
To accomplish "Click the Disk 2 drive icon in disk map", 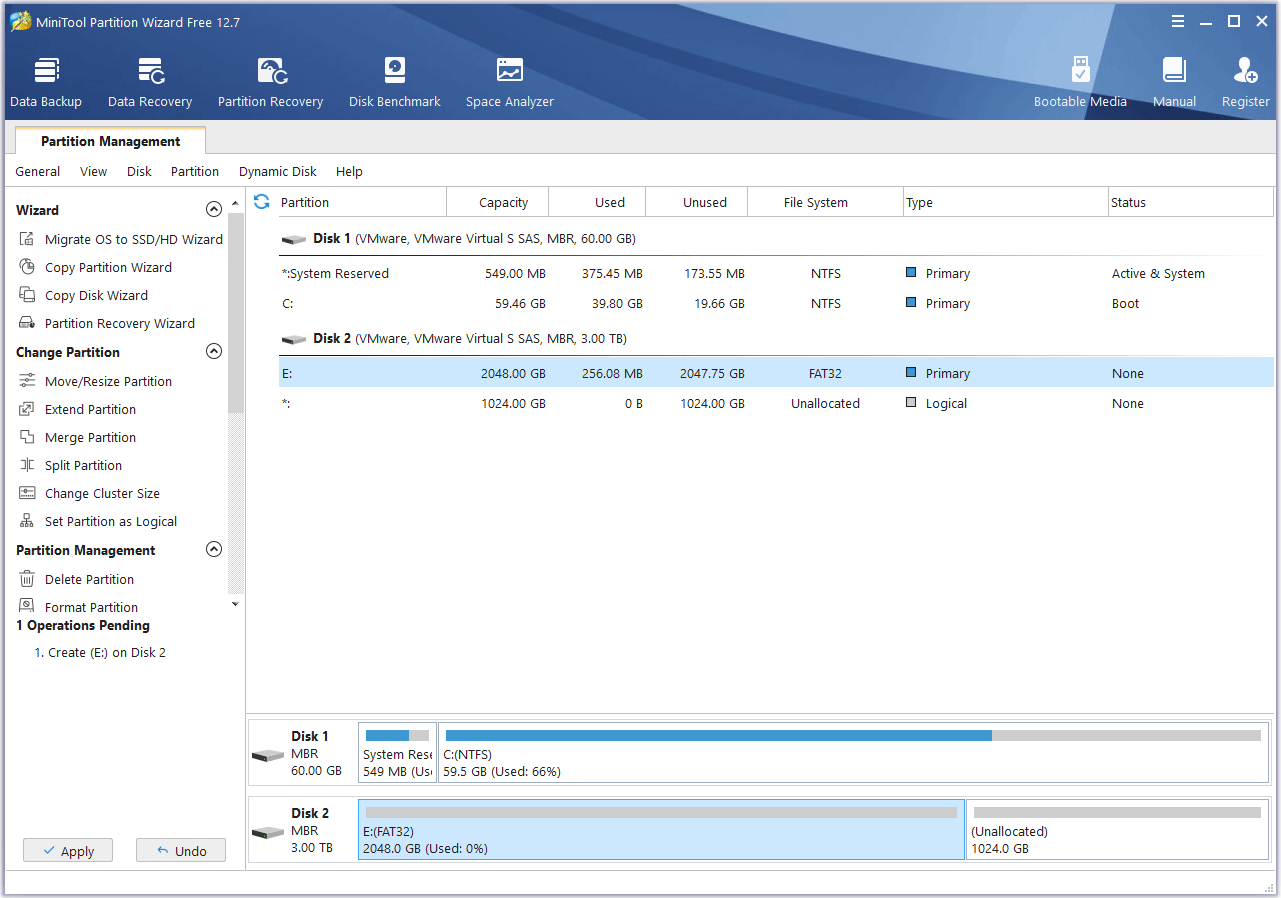I will click(x=268, y=832).
